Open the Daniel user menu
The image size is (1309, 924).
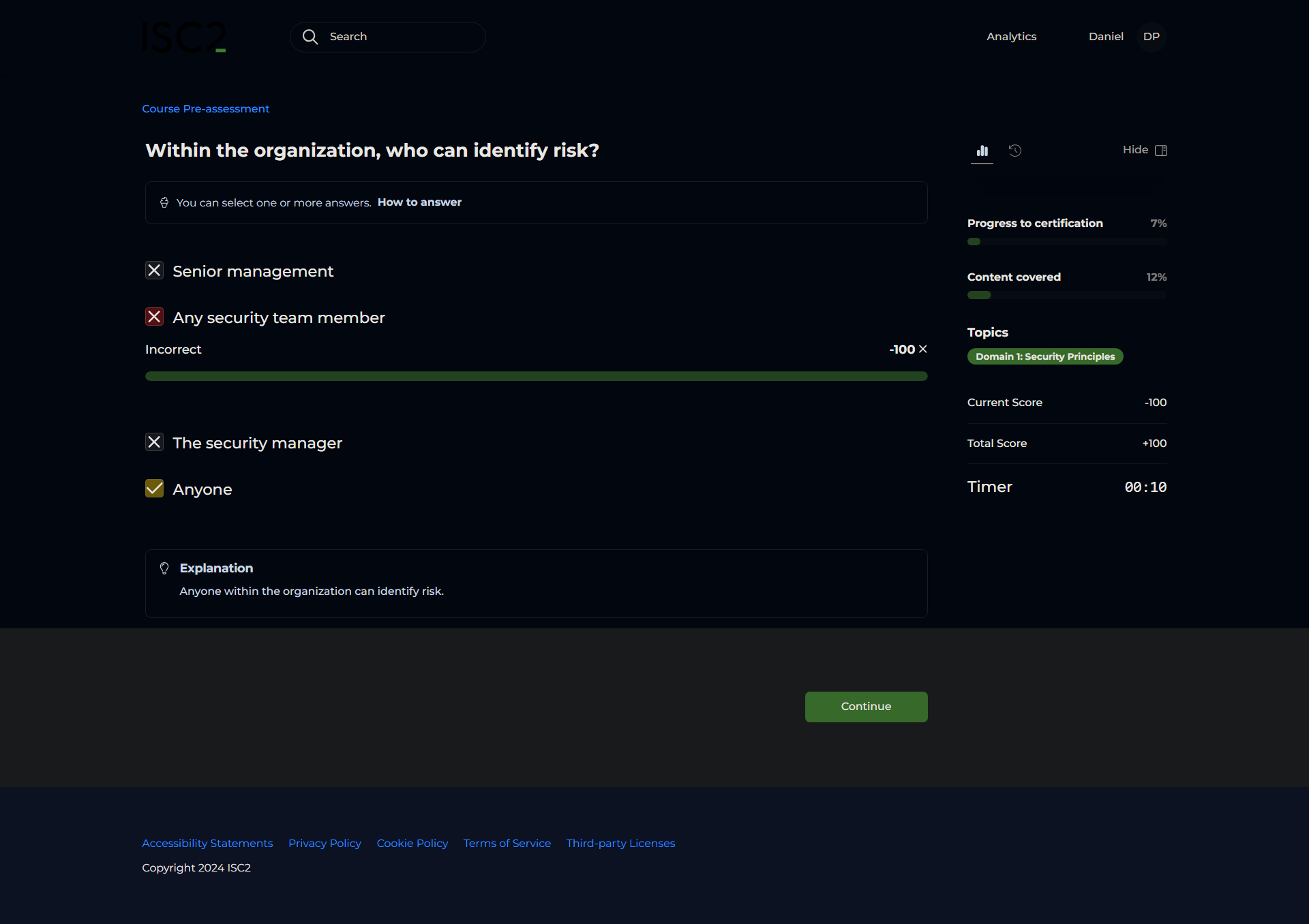(1105, 37)
